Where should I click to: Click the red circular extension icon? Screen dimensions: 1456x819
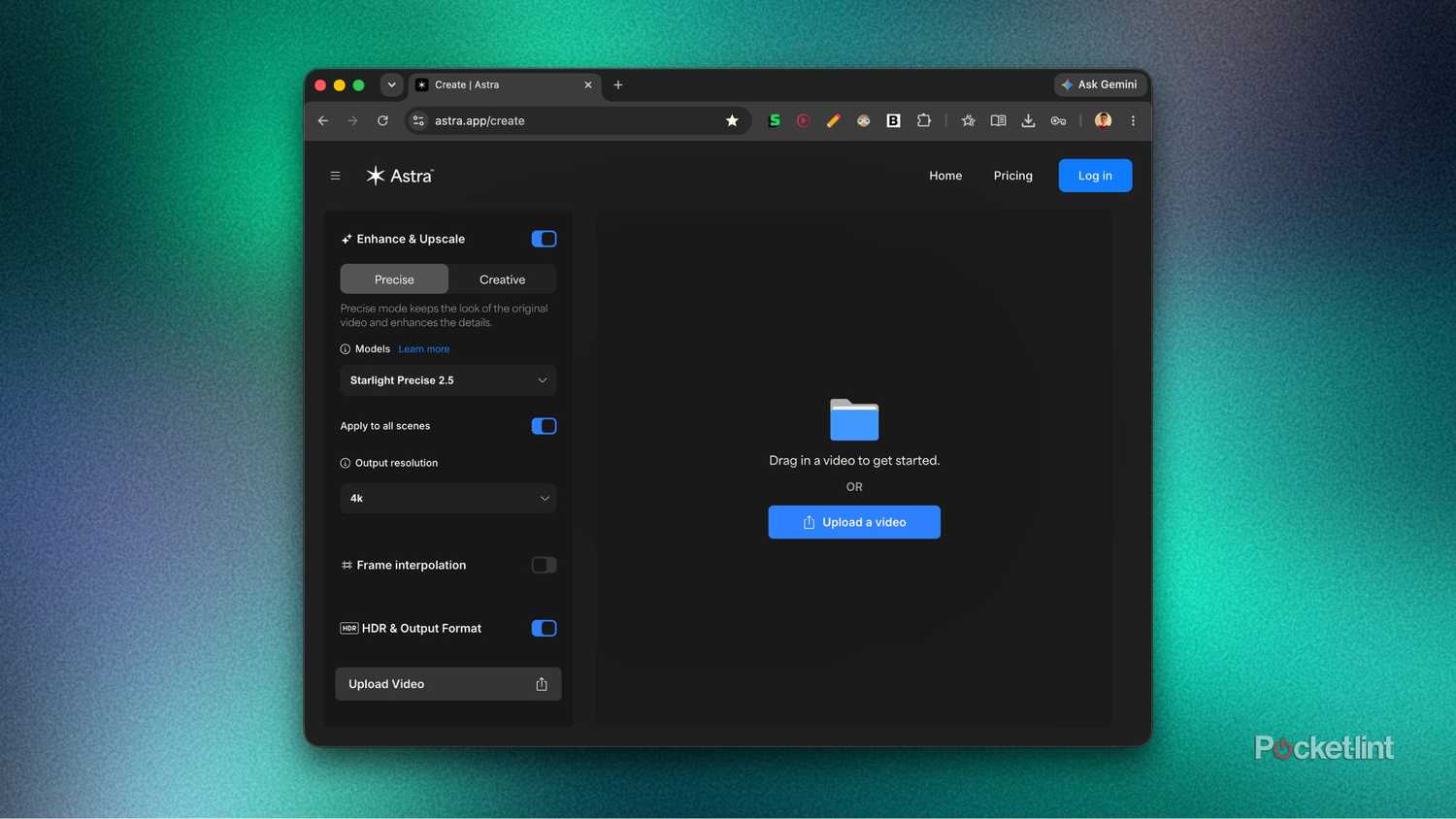tap(803, 120)
